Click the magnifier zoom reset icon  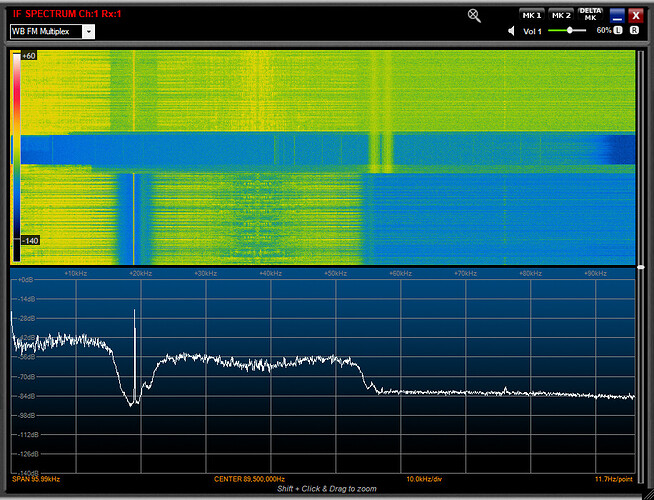(474, 15)
